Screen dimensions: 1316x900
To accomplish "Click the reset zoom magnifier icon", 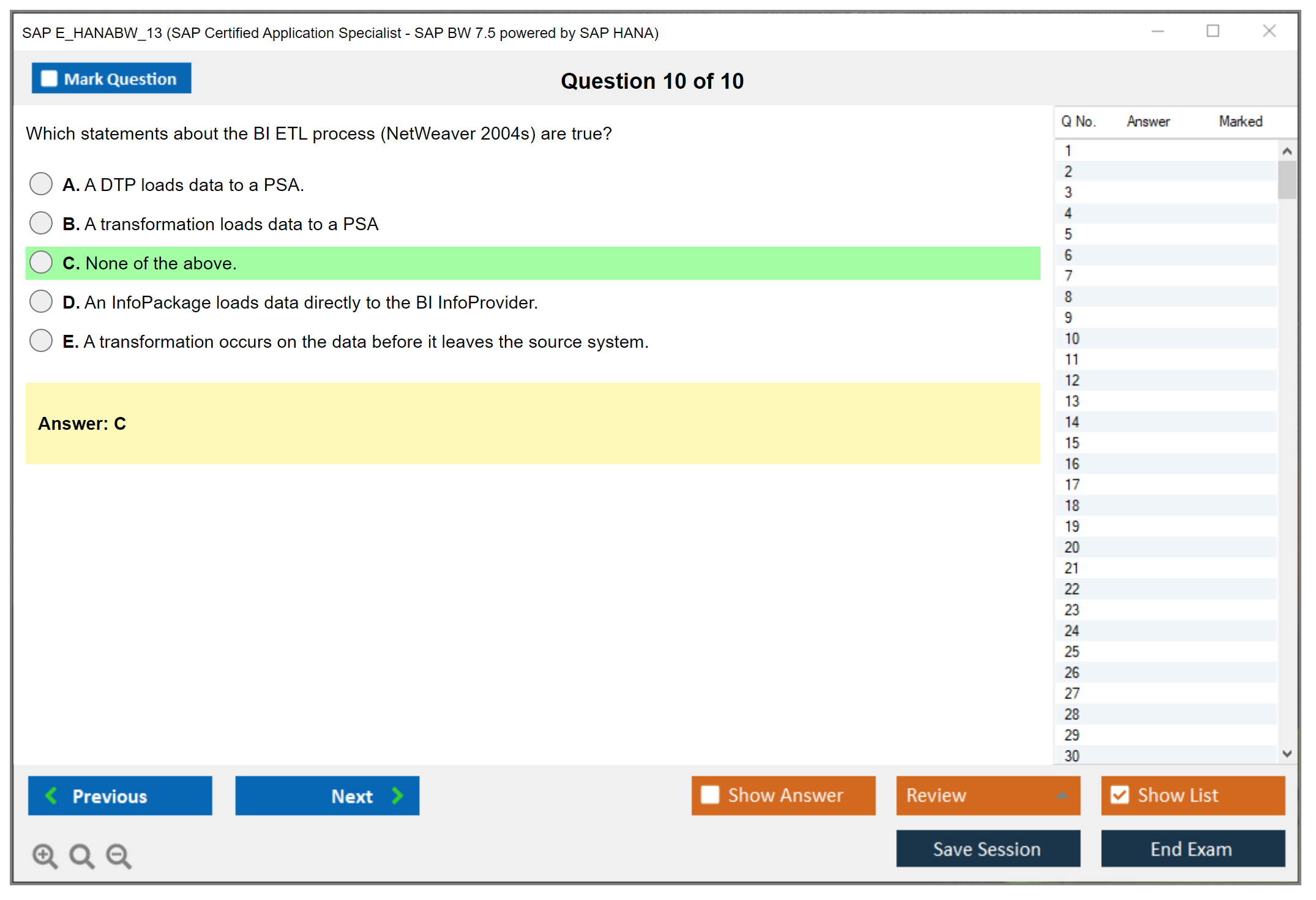I will click(x=81, y=855).
